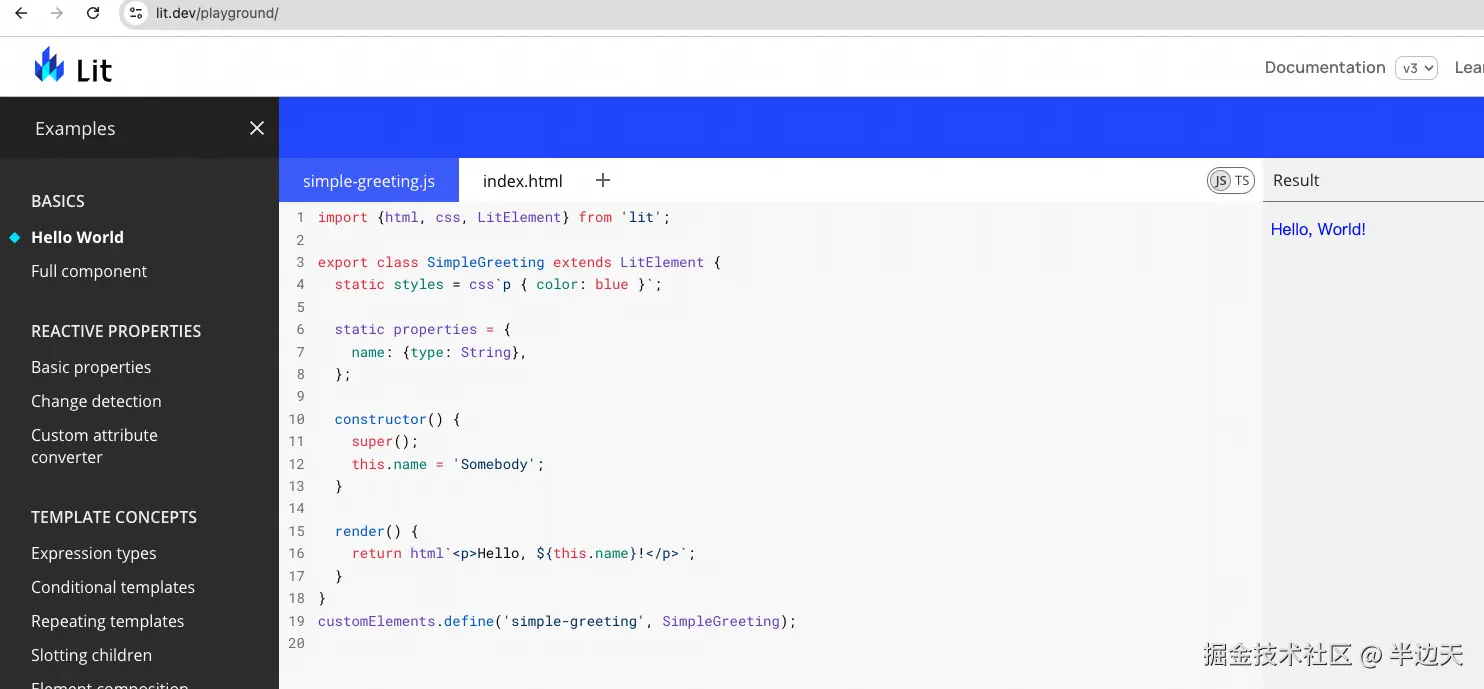
Task: Click the 'constructor() {' code line
Action: pyautogui.click(x=398, y=419)
